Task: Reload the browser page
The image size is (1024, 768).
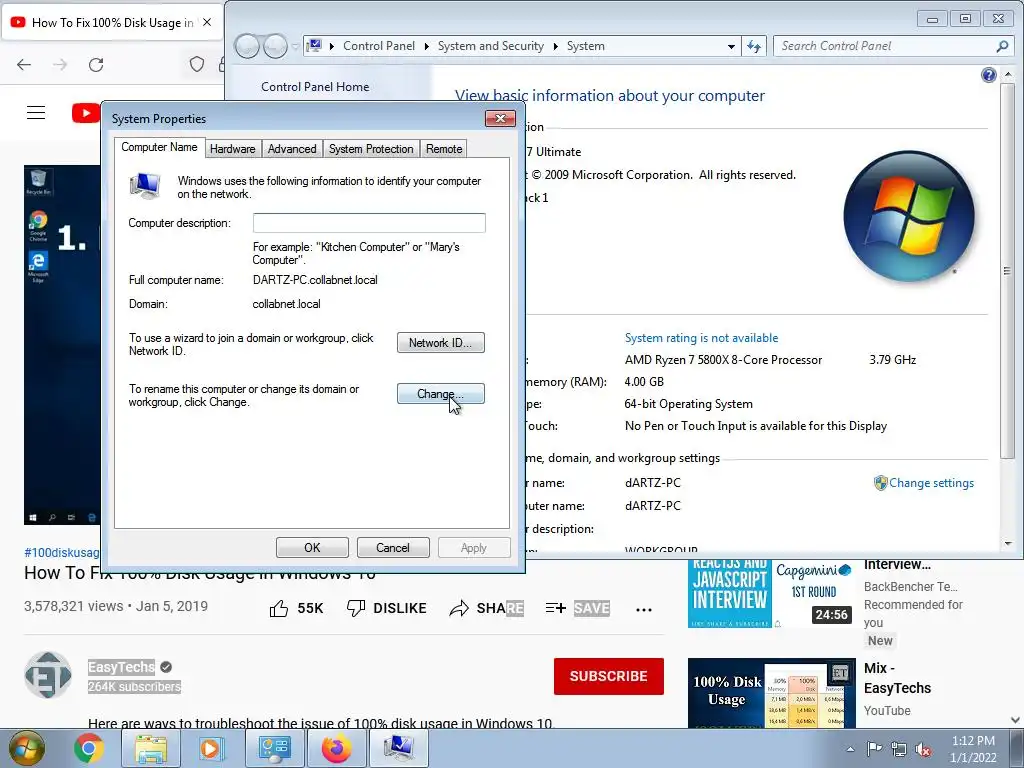Action: (96, 65)
